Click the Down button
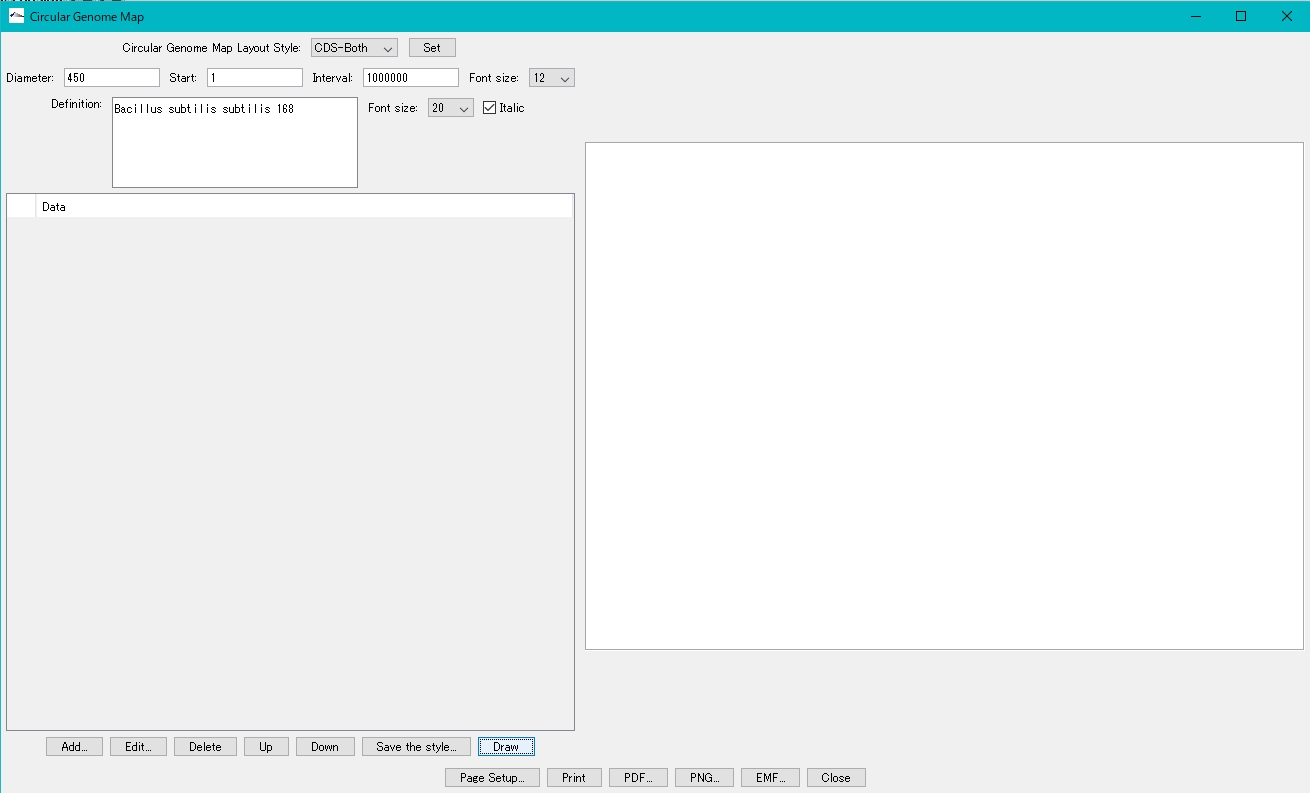 pos(325,747)
